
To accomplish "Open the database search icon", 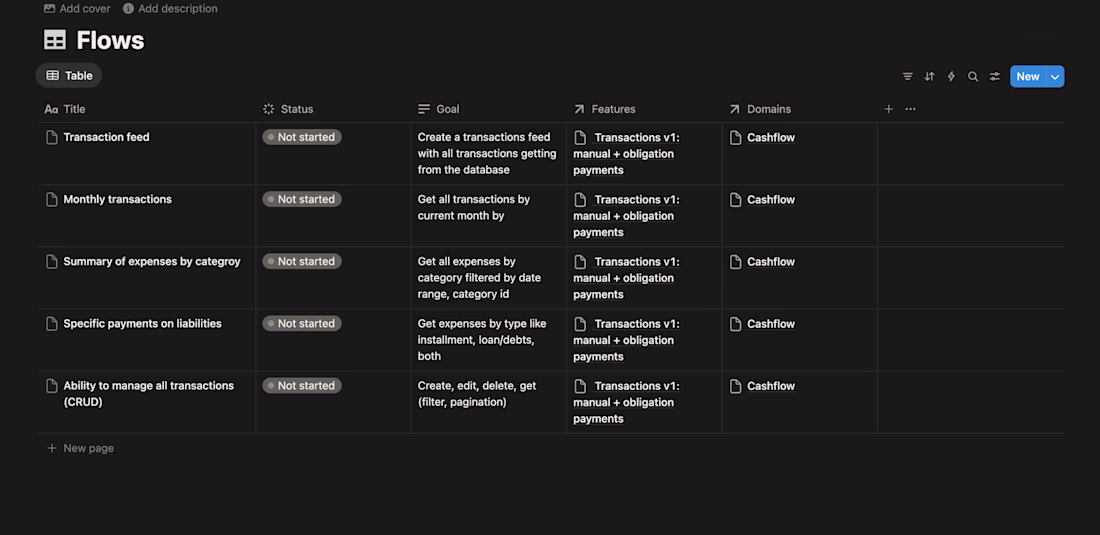I will click(973, 76).
